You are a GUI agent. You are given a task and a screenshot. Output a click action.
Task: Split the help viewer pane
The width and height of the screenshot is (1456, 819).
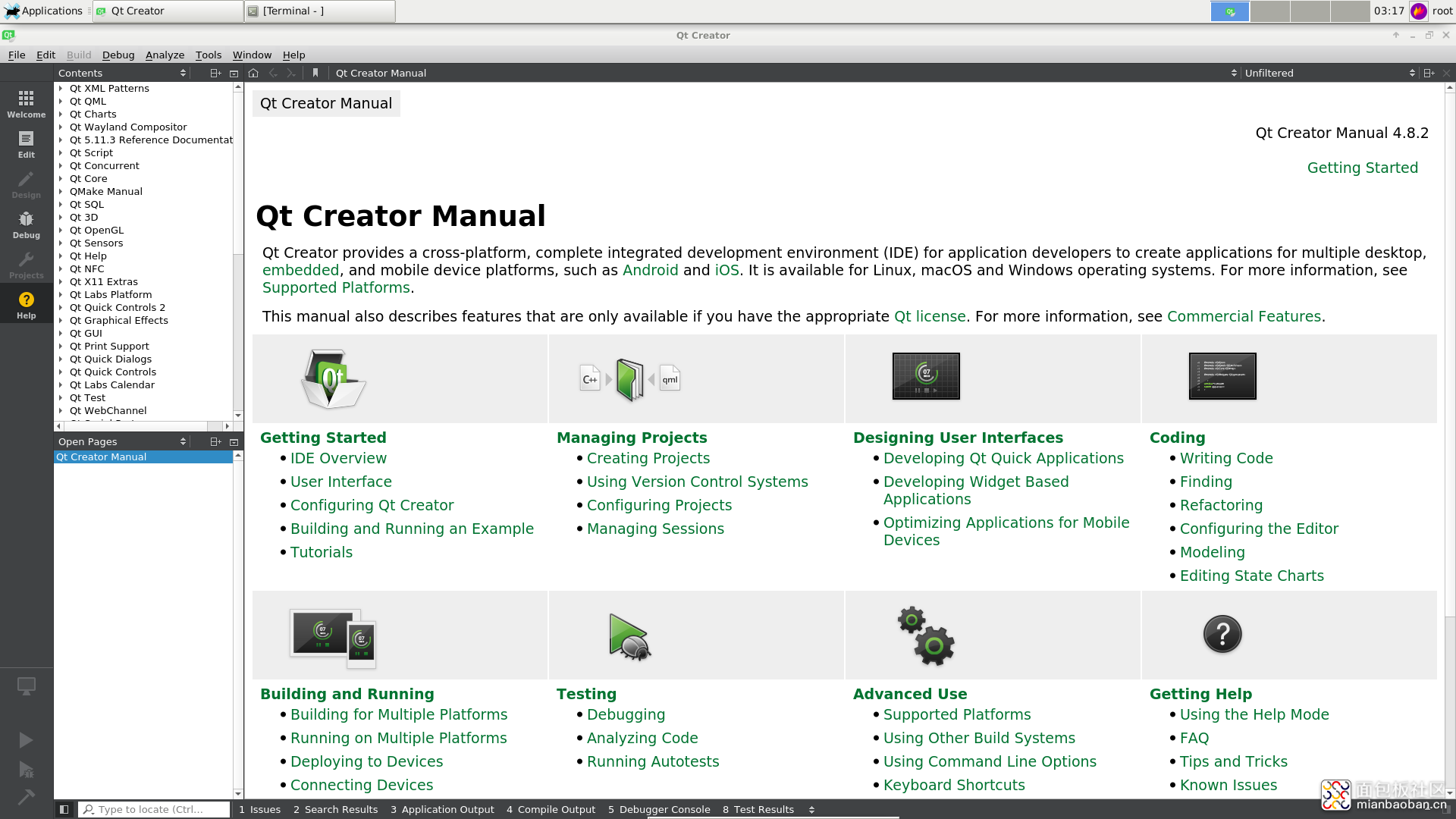1429,73
